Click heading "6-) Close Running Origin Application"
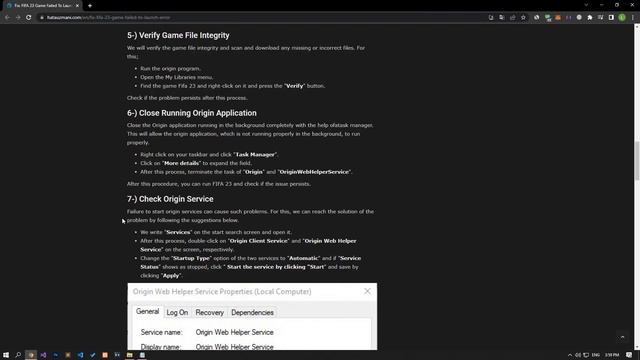This screenshot has height=360, width=640. pos(192,113)
